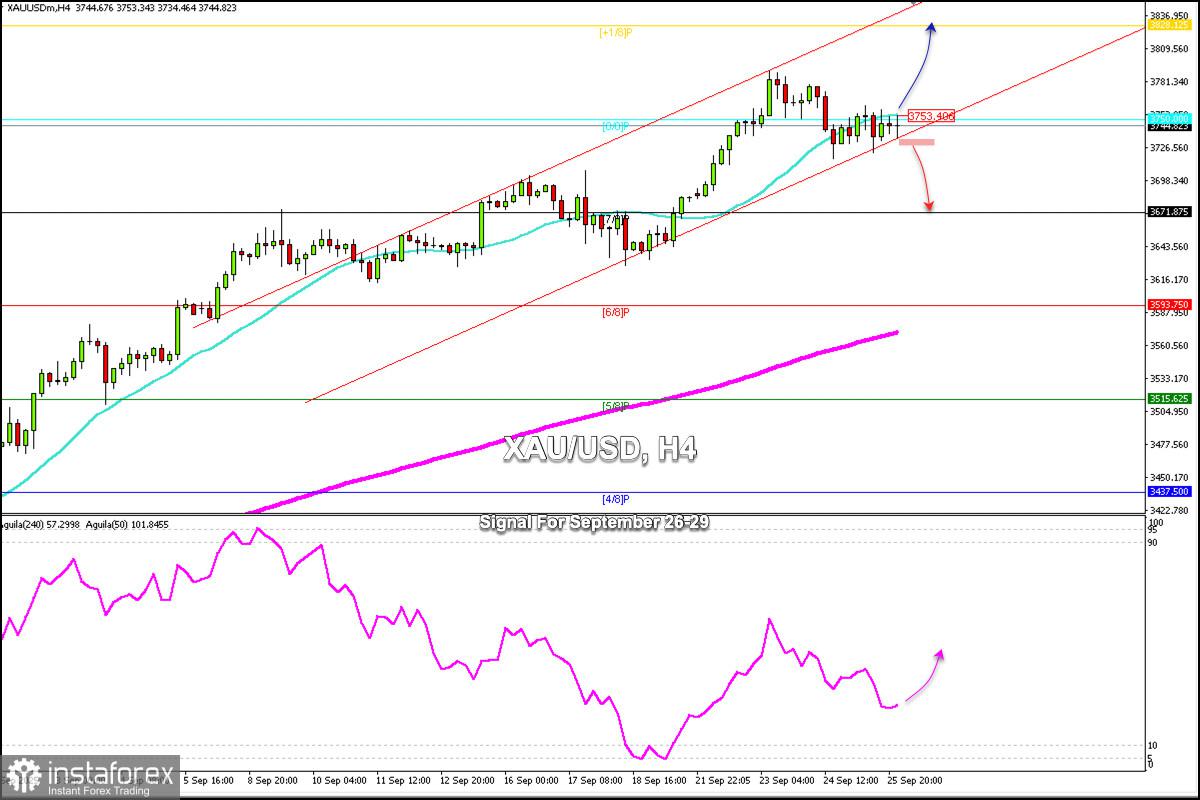Screen dimensions: 1200x800
Task: Click the XAU/USD, H4 chart title
Action: click(599, 450)
